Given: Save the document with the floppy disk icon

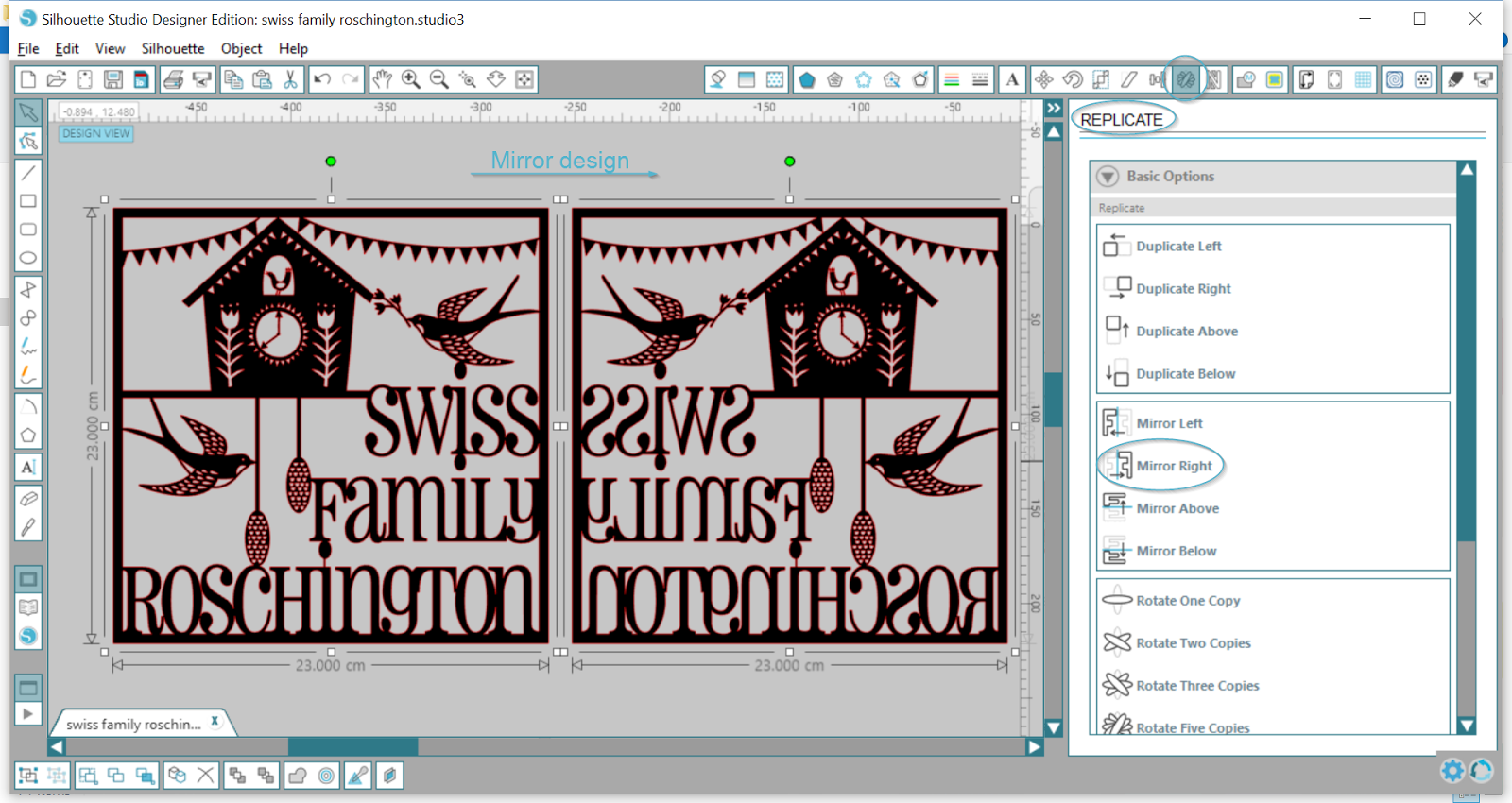Looking at the screenshot, I should tap(113, 79).
